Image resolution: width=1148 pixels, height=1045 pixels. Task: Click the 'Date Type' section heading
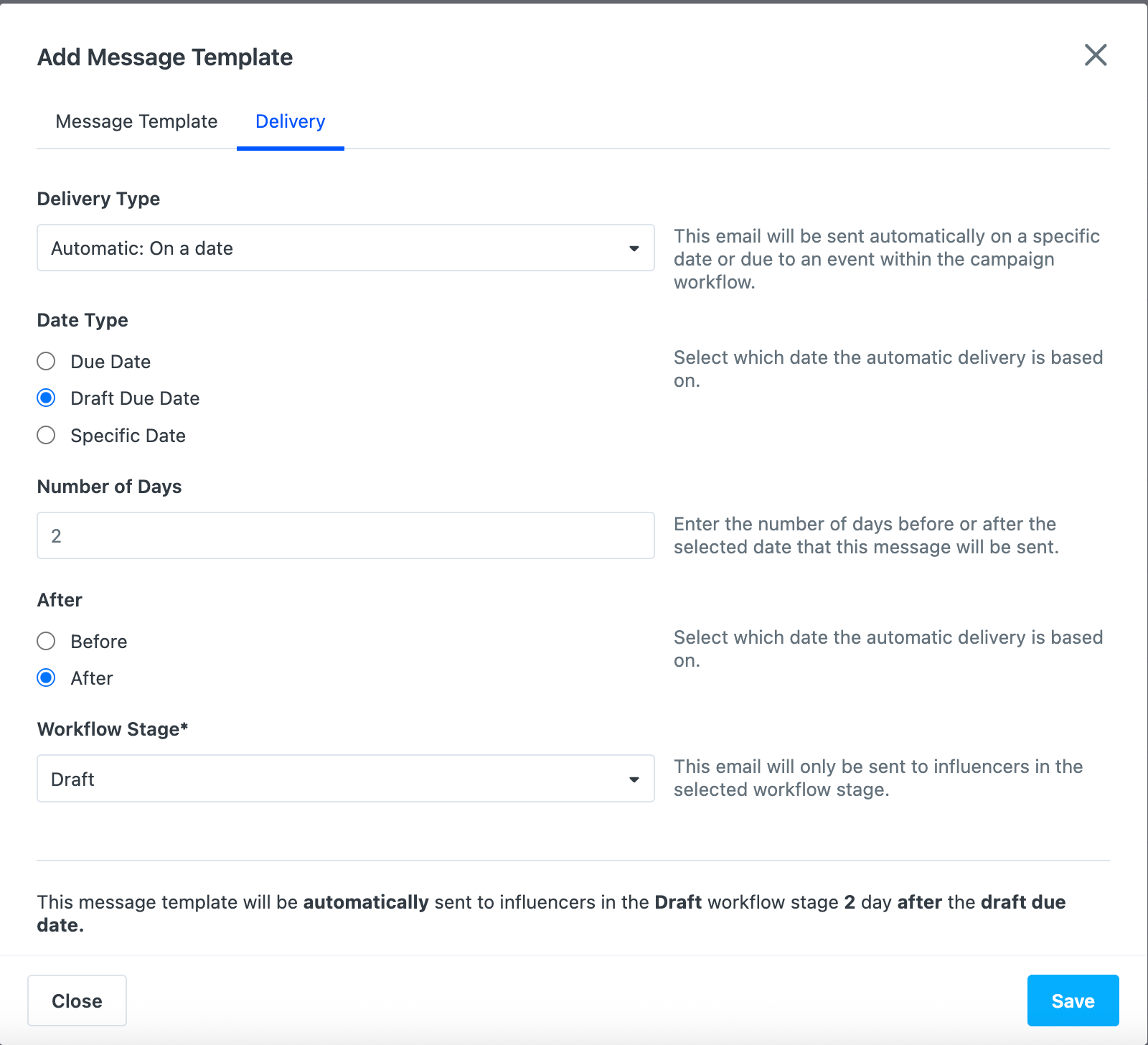click(x=83, y=320)
